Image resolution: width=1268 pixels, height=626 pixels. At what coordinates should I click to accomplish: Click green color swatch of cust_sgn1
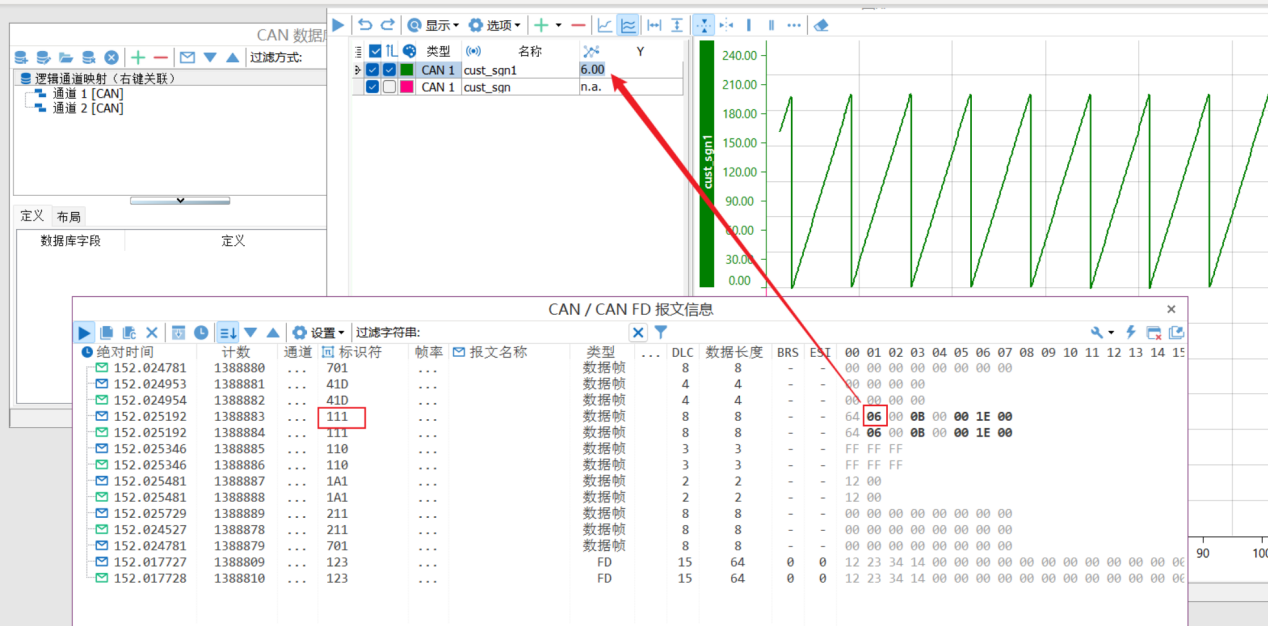(407, 70)
